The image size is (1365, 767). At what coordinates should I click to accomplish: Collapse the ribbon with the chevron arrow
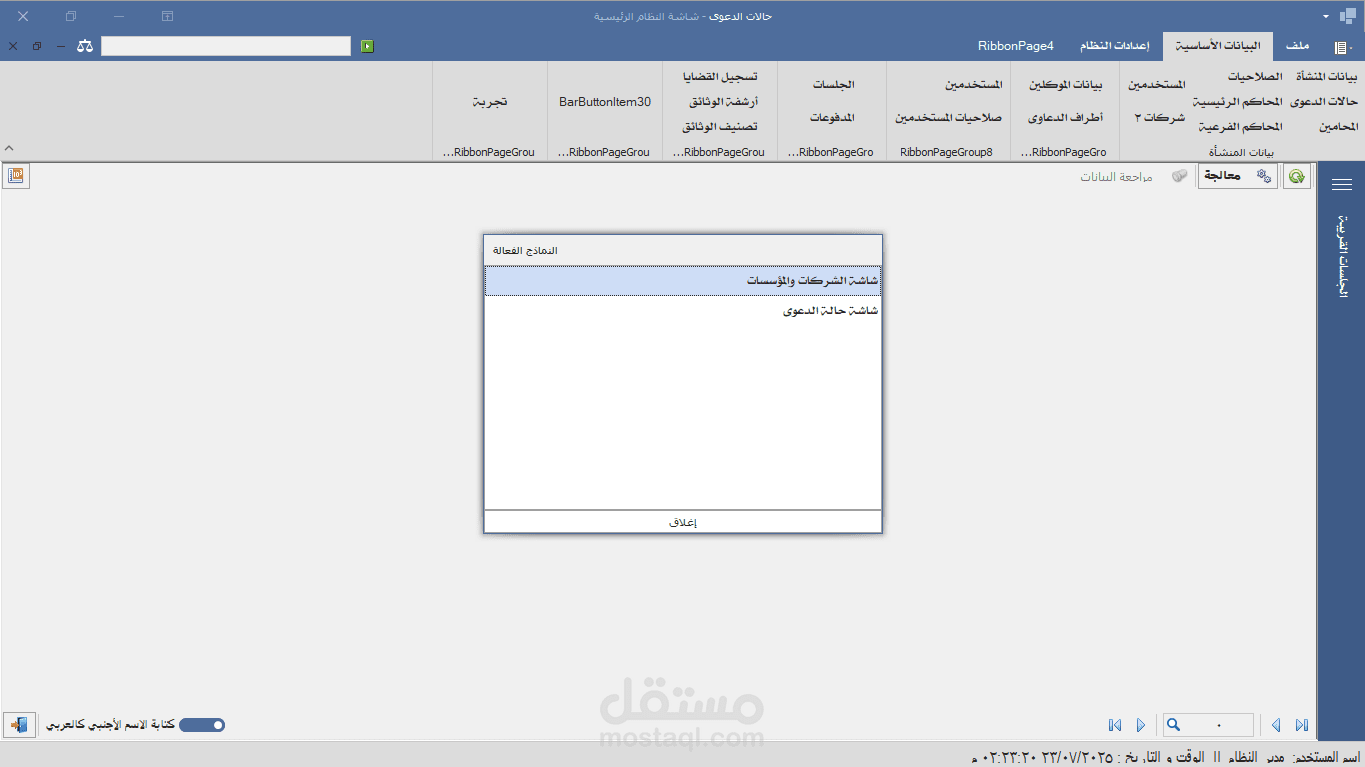click(10, 147)
